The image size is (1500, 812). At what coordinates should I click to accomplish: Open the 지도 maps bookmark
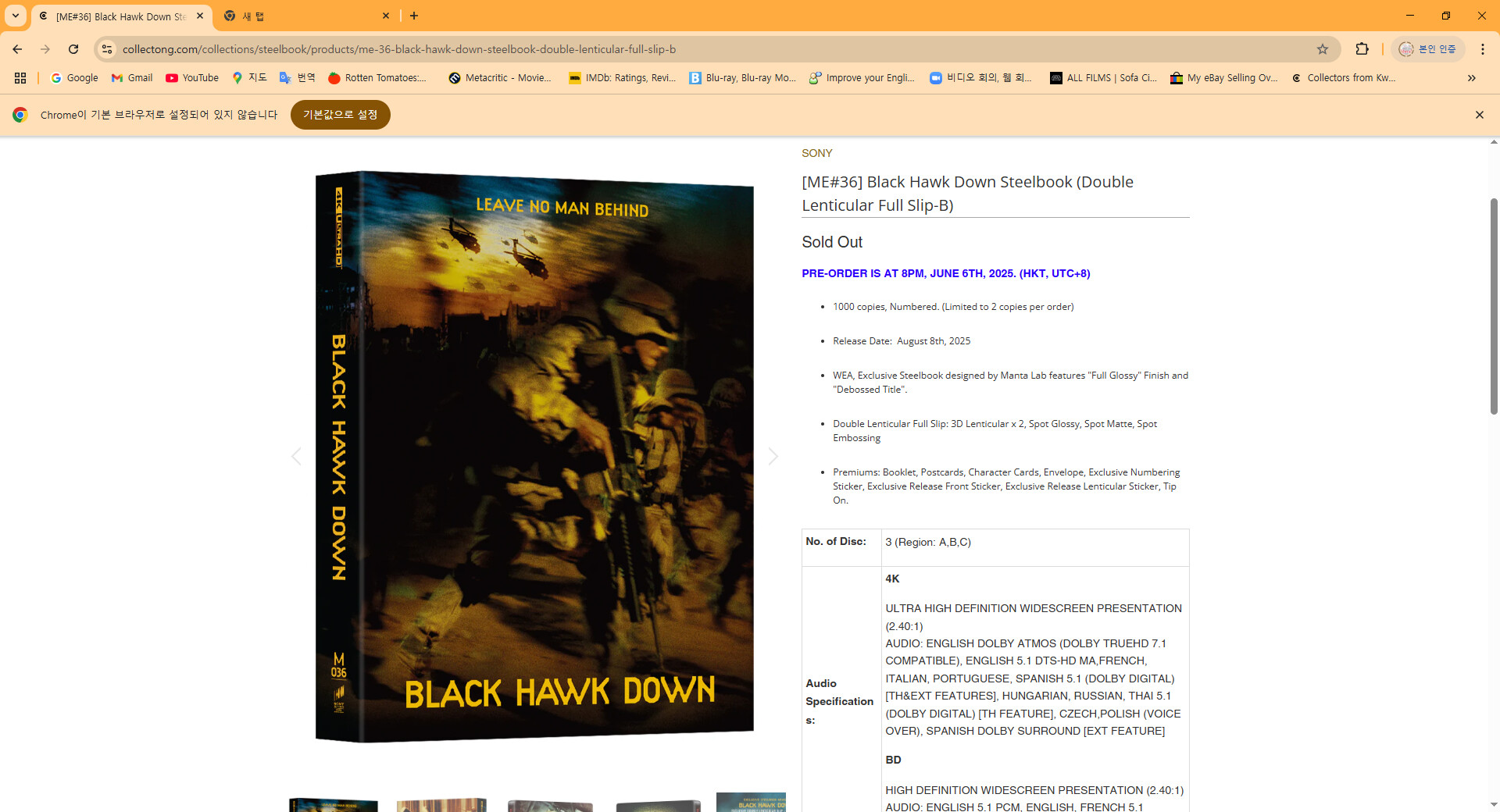[x=249, y=78]
